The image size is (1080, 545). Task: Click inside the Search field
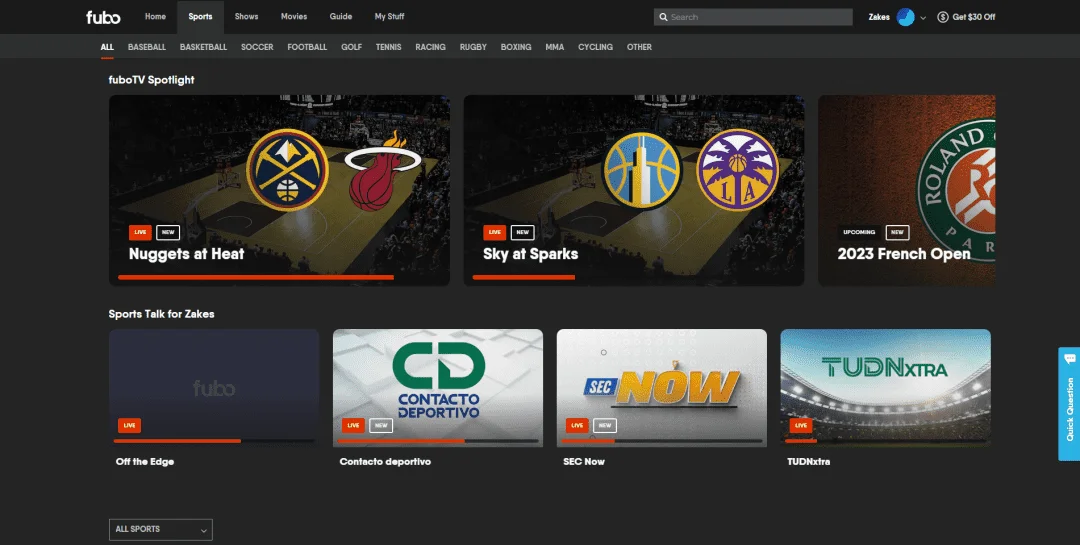pyautogui.click(x=753, y=17)
